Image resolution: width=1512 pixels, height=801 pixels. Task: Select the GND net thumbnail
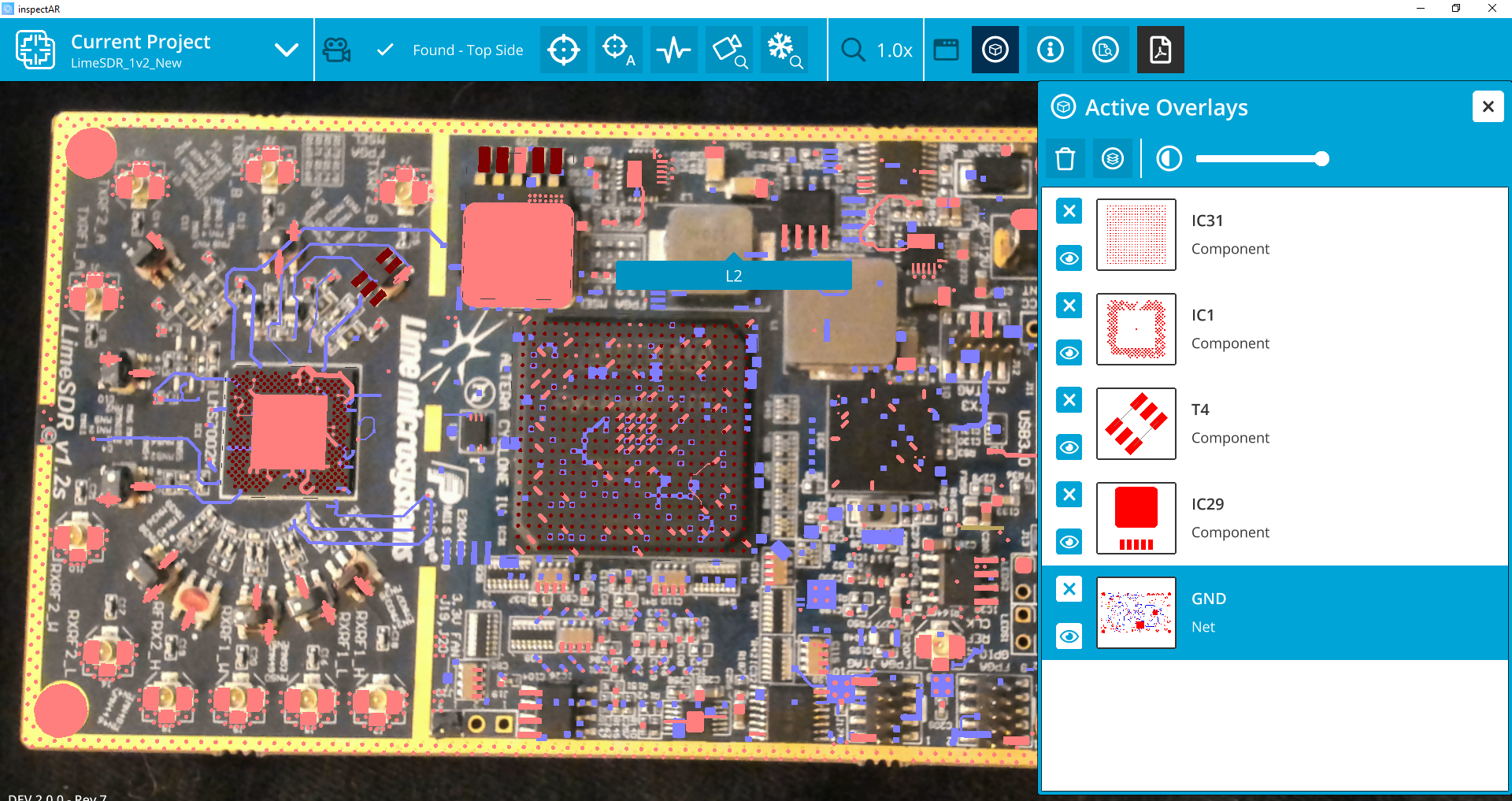tap(1136, 613)
